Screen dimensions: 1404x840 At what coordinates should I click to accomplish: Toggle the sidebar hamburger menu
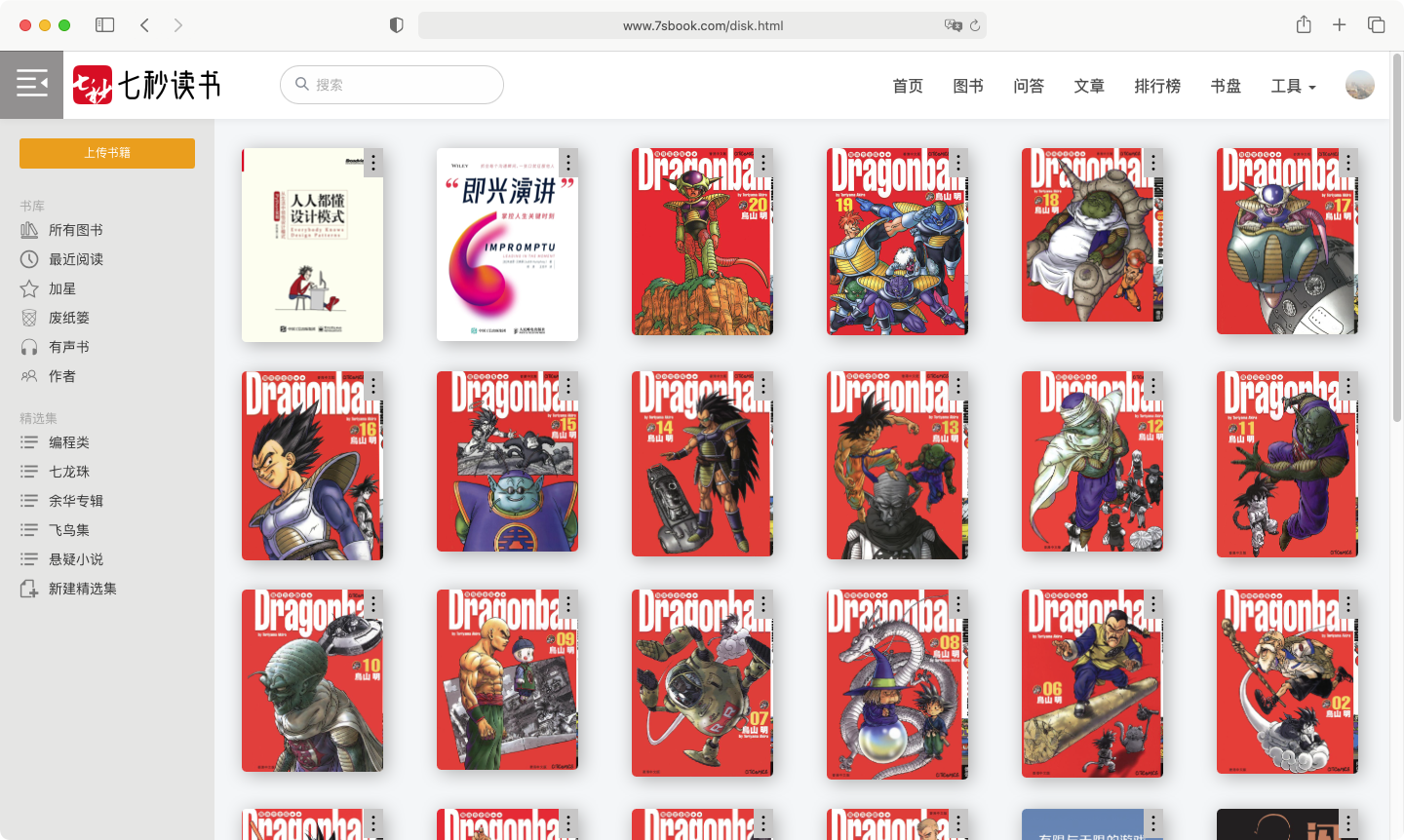(x=31, y=85)
